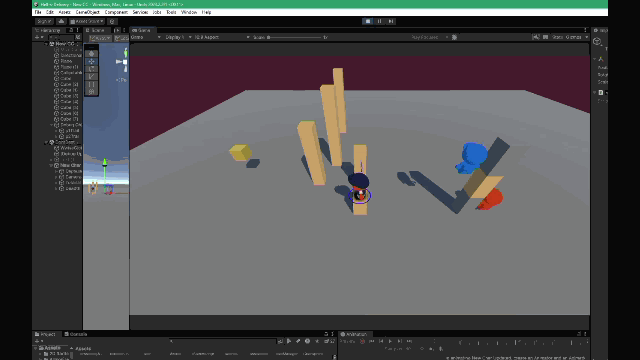Click the Hierarchy search field

click(61, 37)
